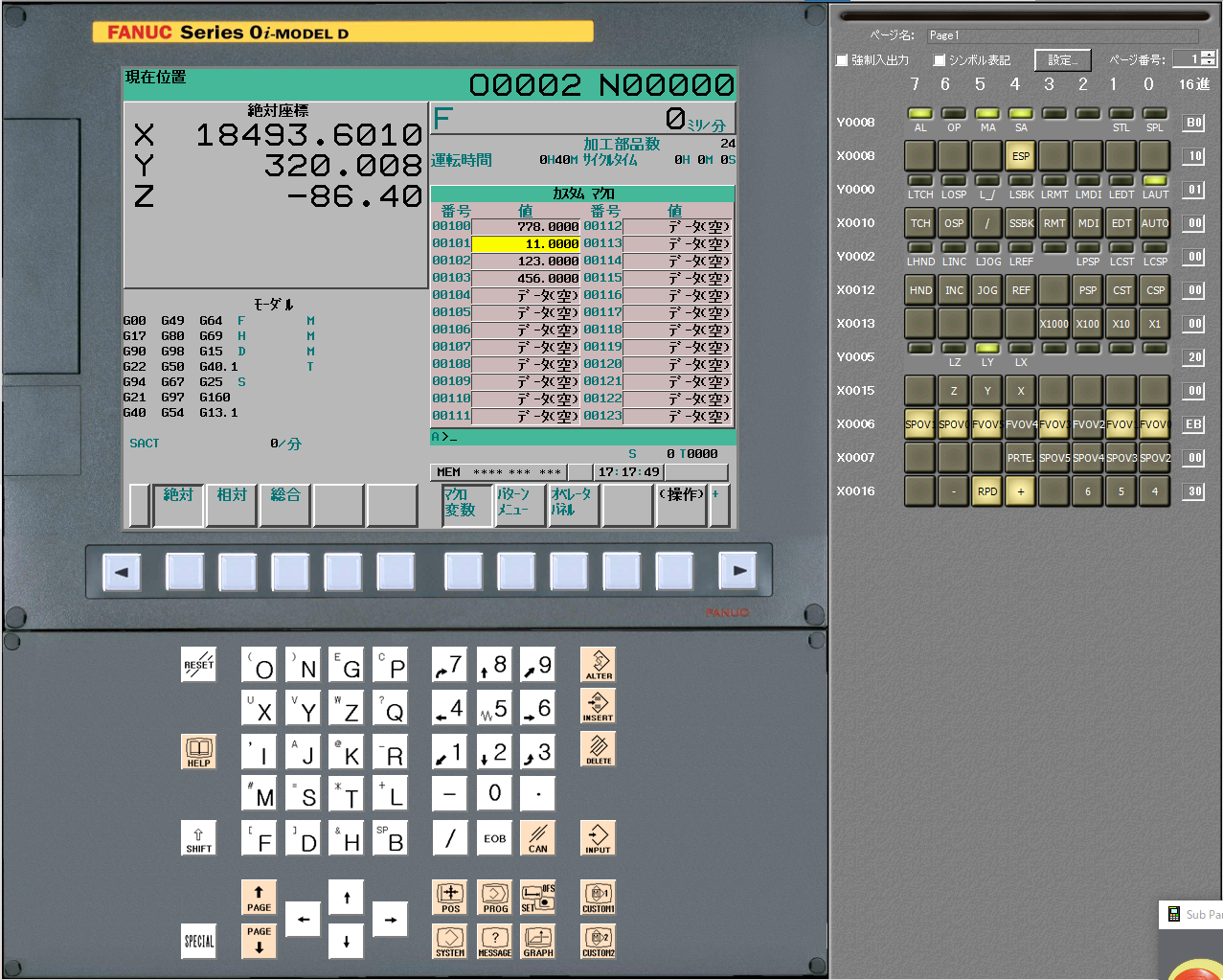The width and height of the screenshot is (1223, 980).
Task: Click the SHIFT key on the MDI keypad
Action: (x=199, y=837)
